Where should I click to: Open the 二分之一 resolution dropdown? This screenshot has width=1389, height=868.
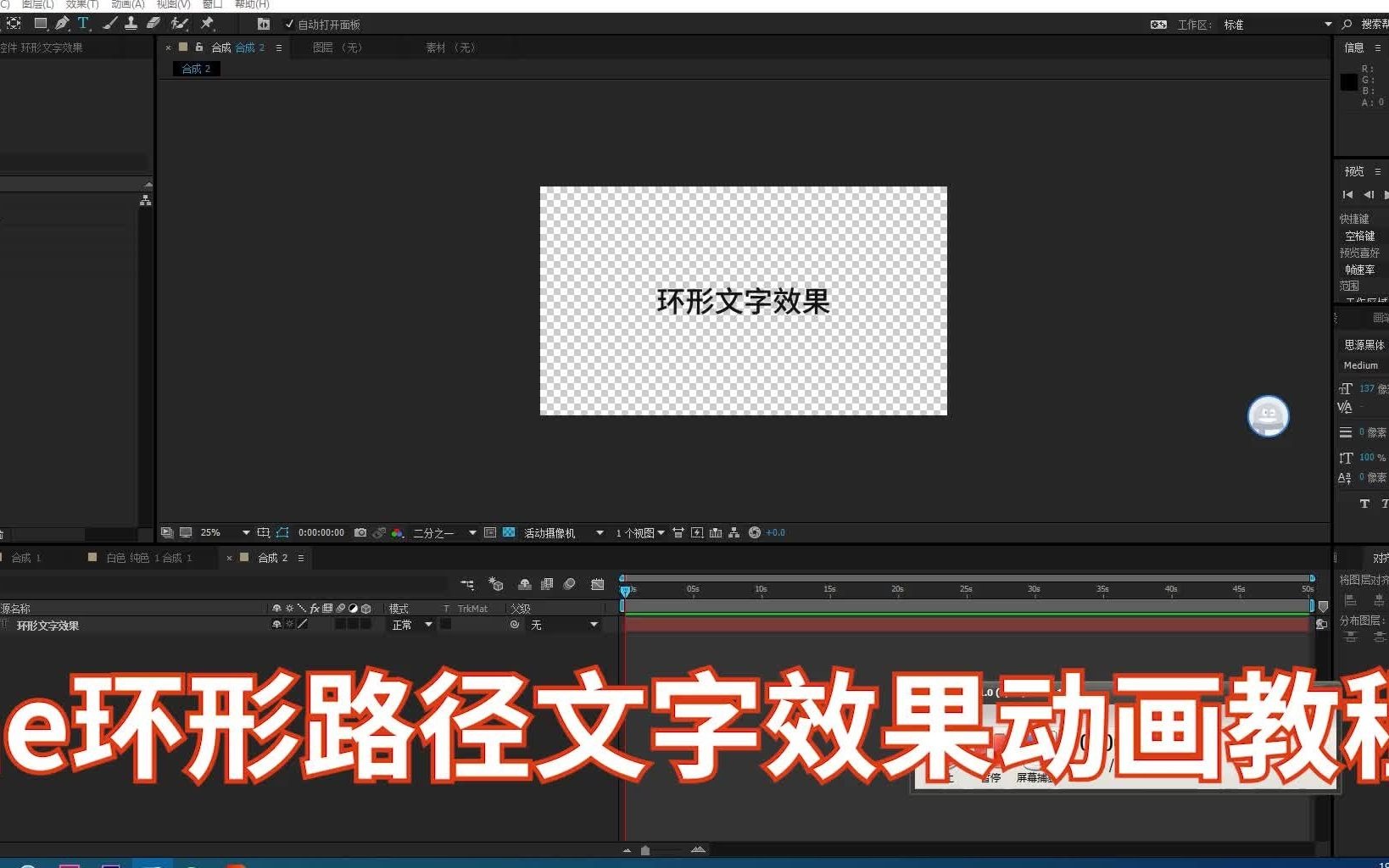(x=444, y=532)
